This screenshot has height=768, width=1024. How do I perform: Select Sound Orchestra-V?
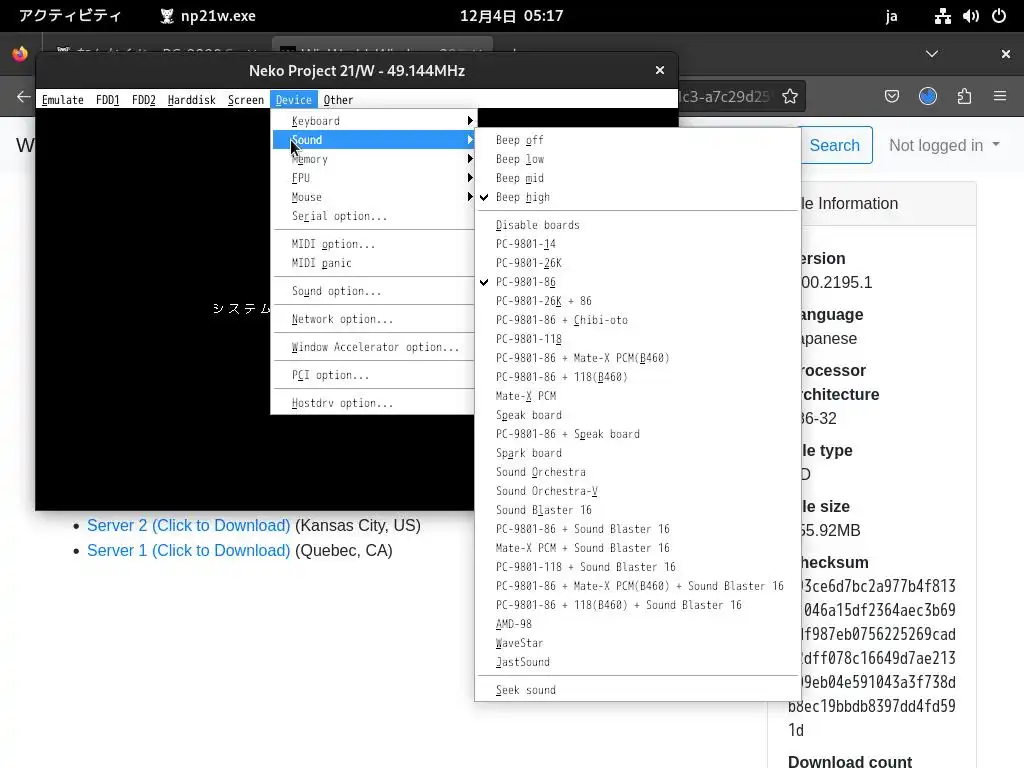637,490
